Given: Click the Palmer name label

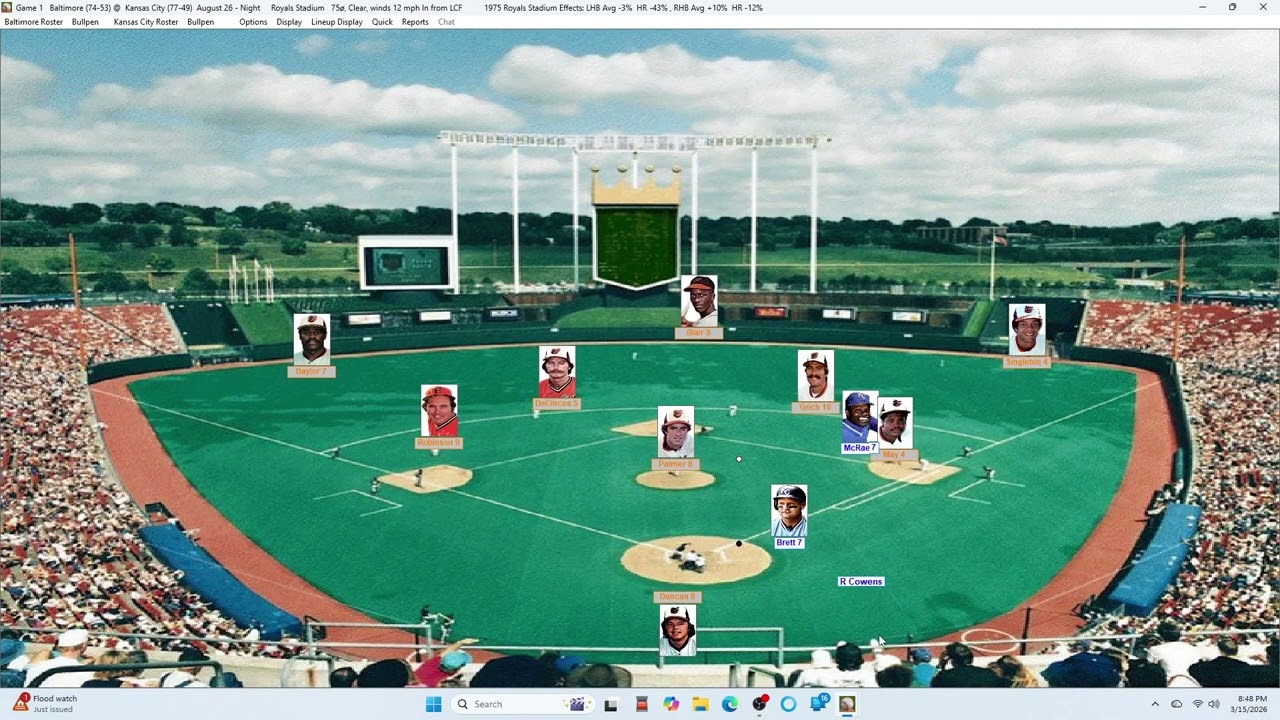Looking at the screenshot, I should coord(676,464).
